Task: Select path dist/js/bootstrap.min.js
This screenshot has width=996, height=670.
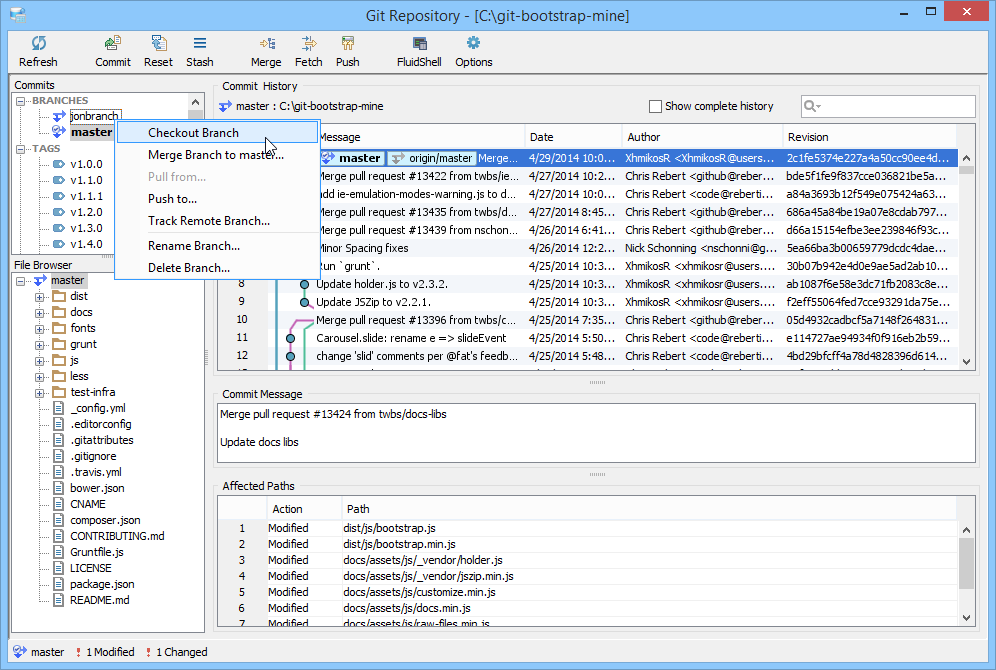Action: (399, 544)
